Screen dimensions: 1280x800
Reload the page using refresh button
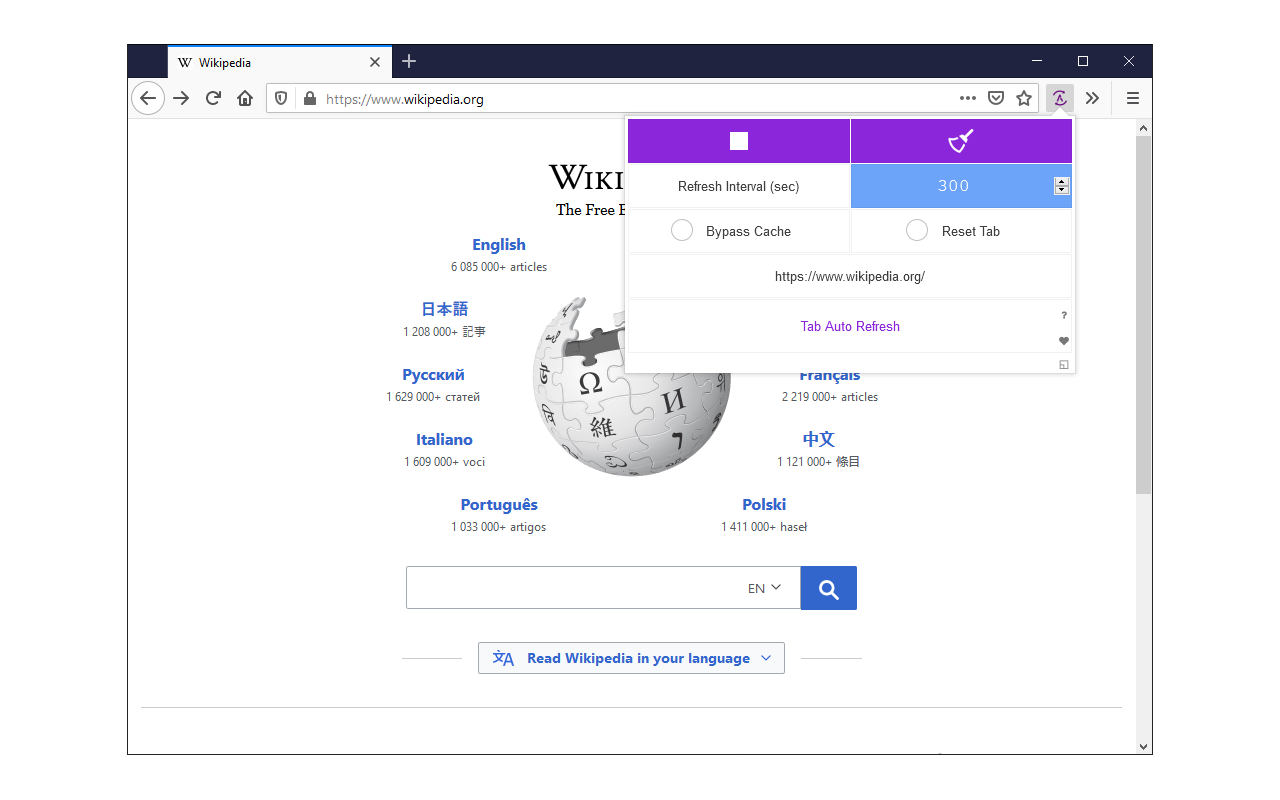[213, 98]
